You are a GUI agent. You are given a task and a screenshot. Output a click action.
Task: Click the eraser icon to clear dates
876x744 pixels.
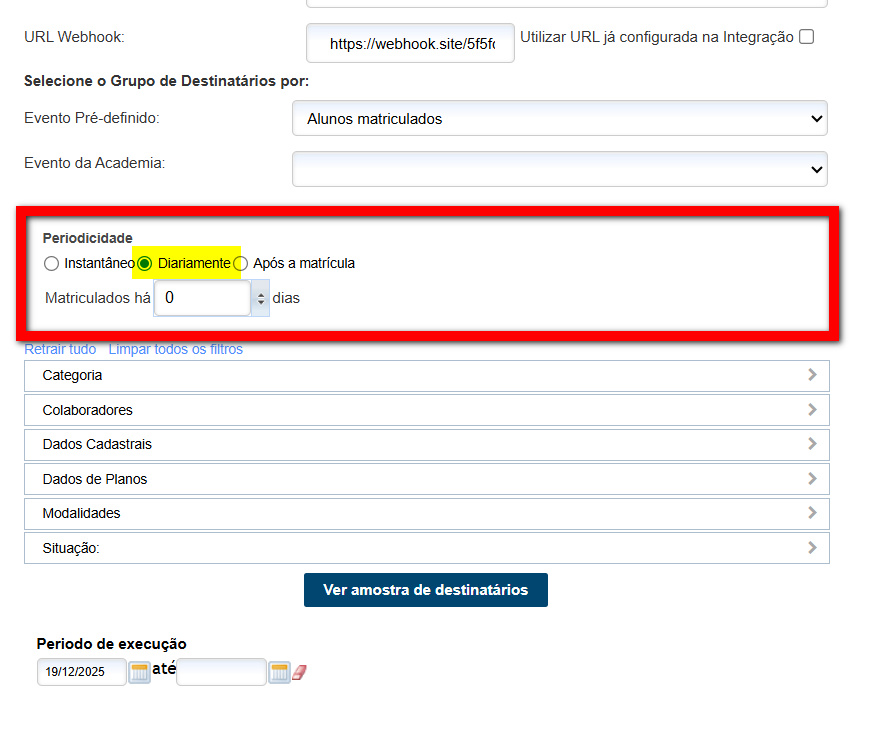click(299, 673)
